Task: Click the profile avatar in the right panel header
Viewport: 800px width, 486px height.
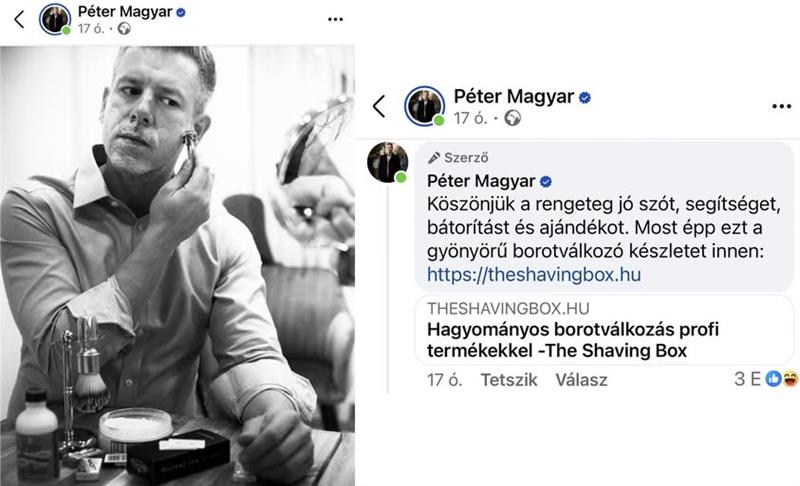Action: pos(424,106)
